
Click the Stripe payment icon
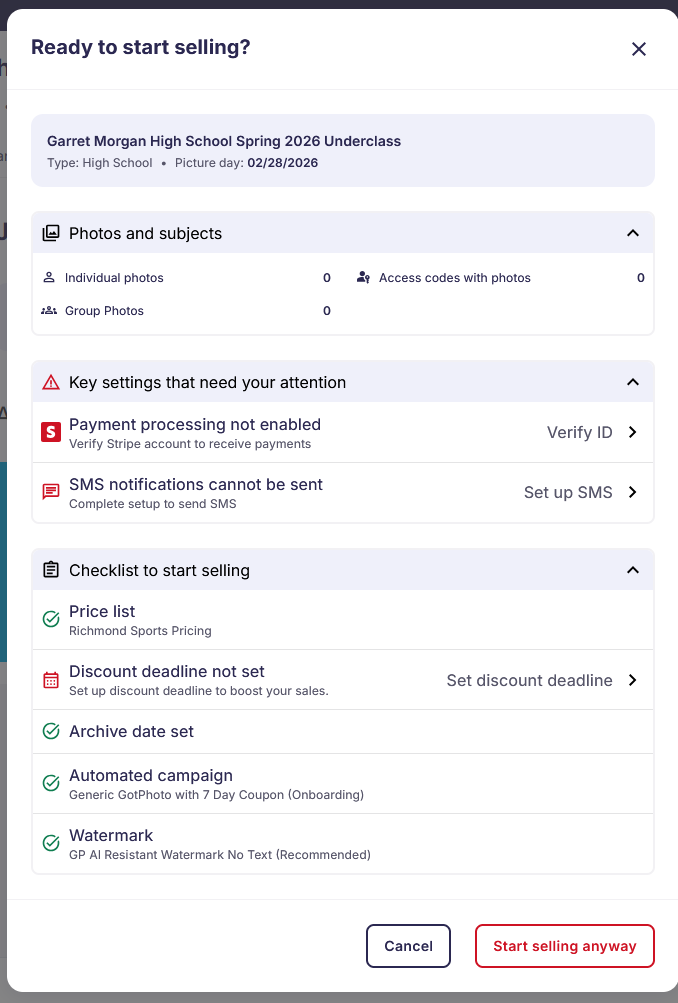click(51, 431)
